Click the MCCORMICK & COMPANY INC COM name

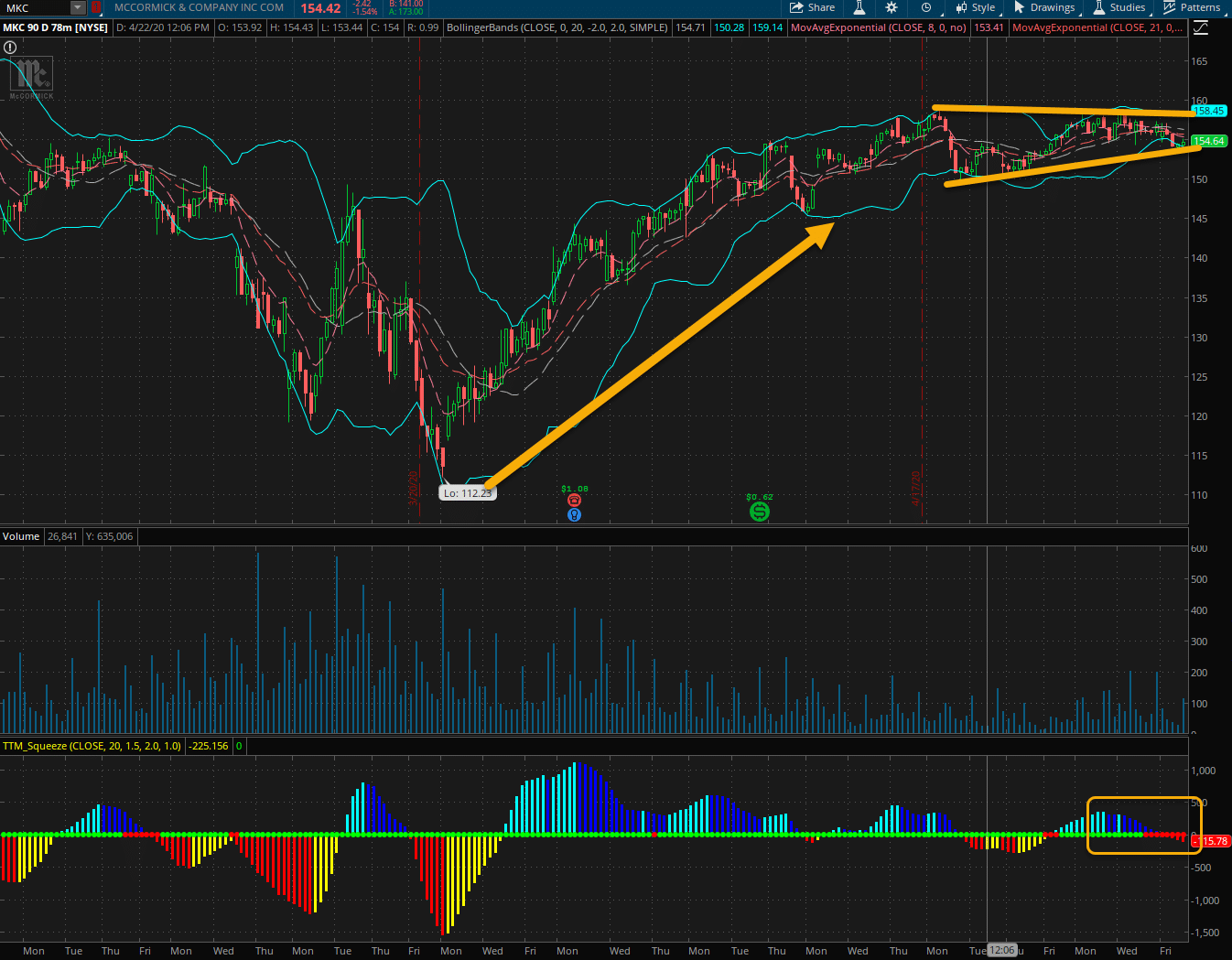click(x=199, y=7)
